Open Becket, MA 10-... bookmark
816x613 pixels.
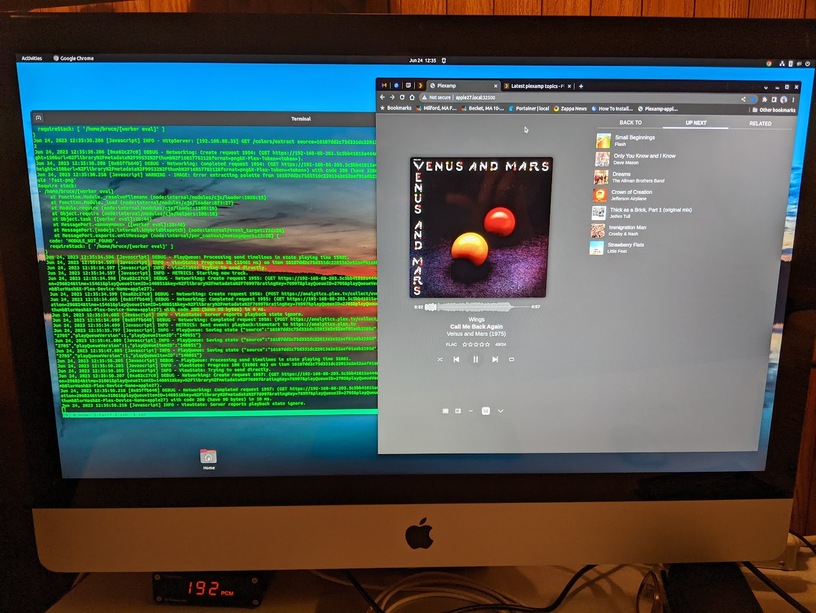click(482, 108)
